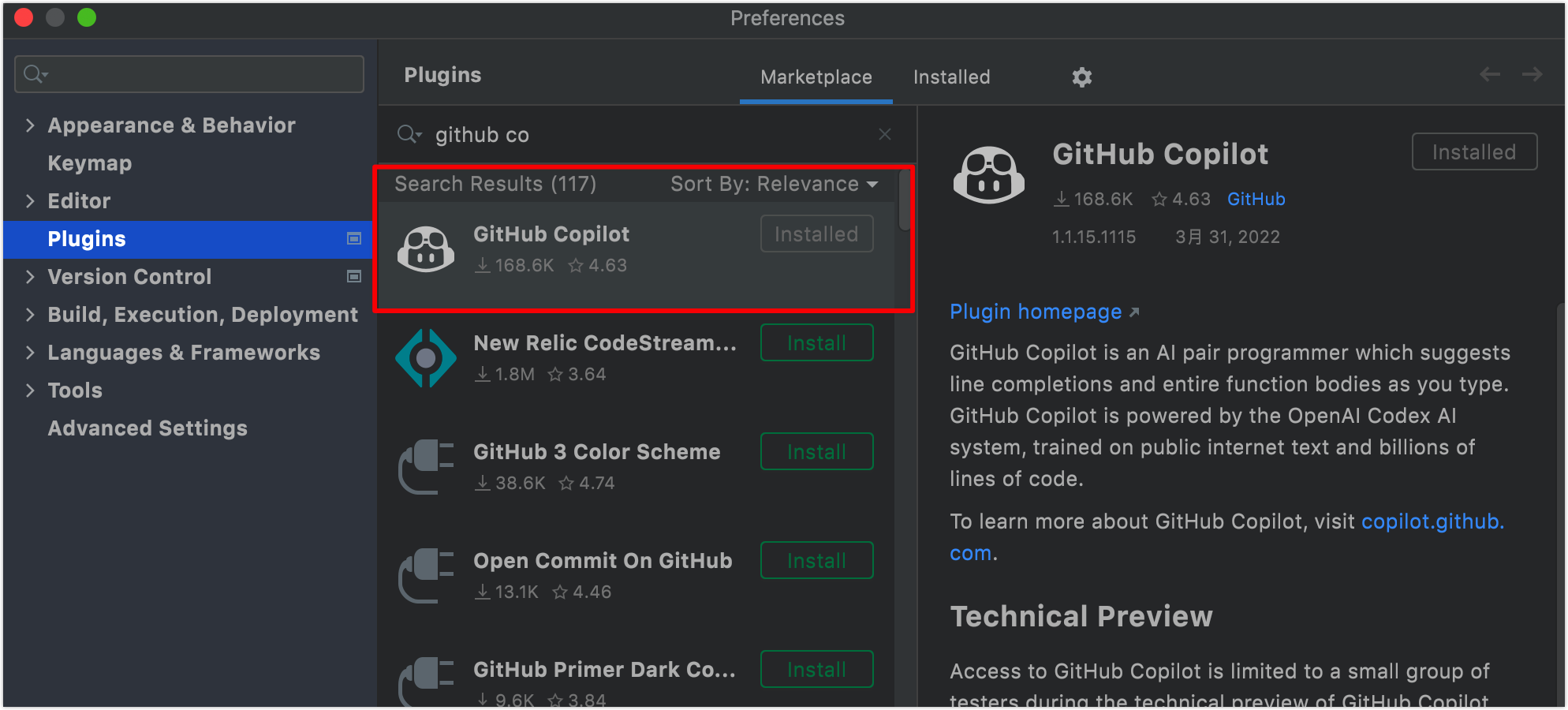Expand the Editor settings tree

coord(30,201)
